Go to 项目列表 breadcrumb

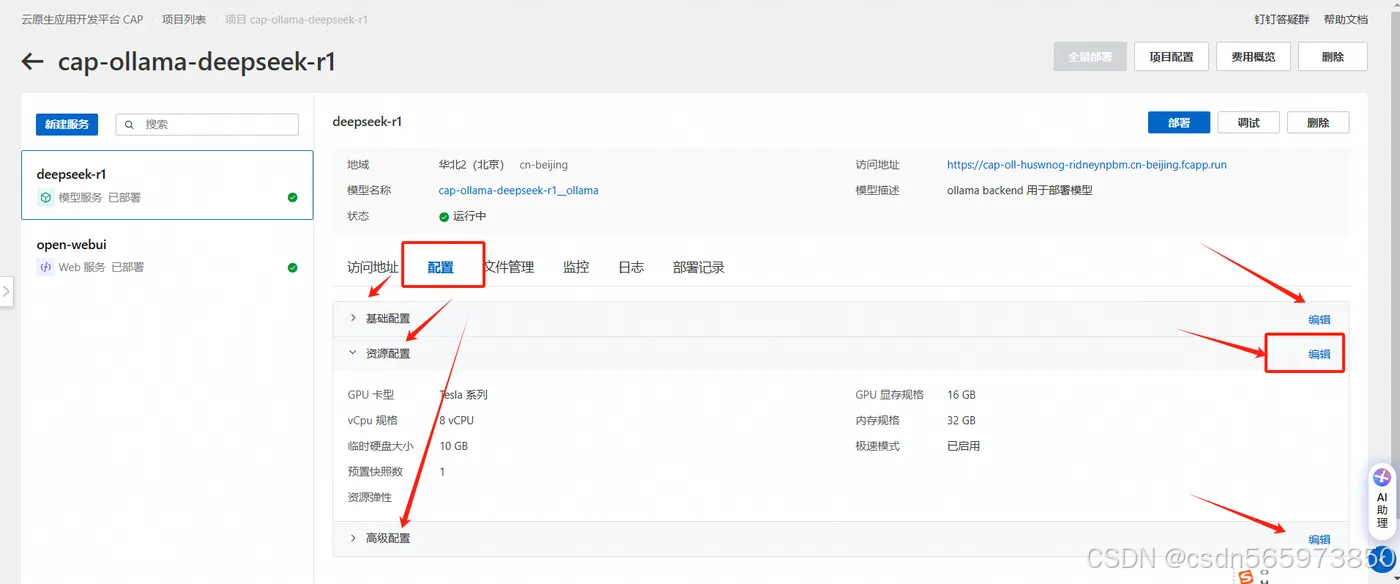184,19
